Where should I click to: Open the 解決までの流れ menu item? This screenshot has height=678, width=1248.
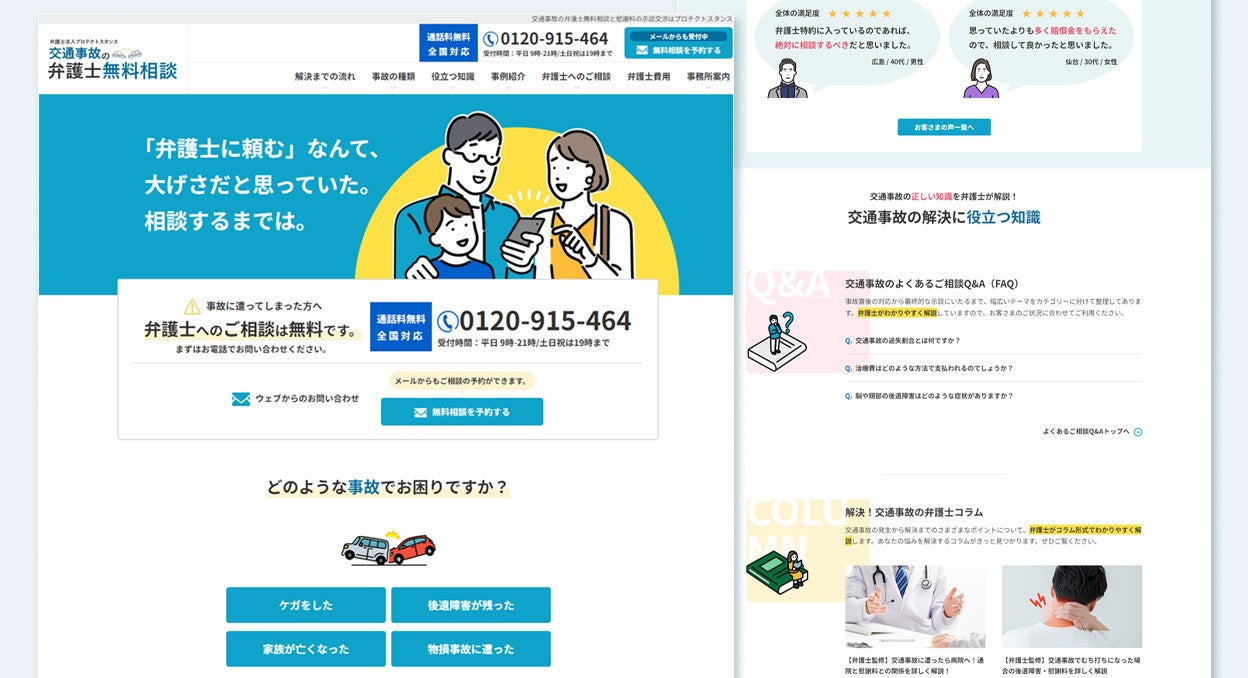click(x=325, y=77)
